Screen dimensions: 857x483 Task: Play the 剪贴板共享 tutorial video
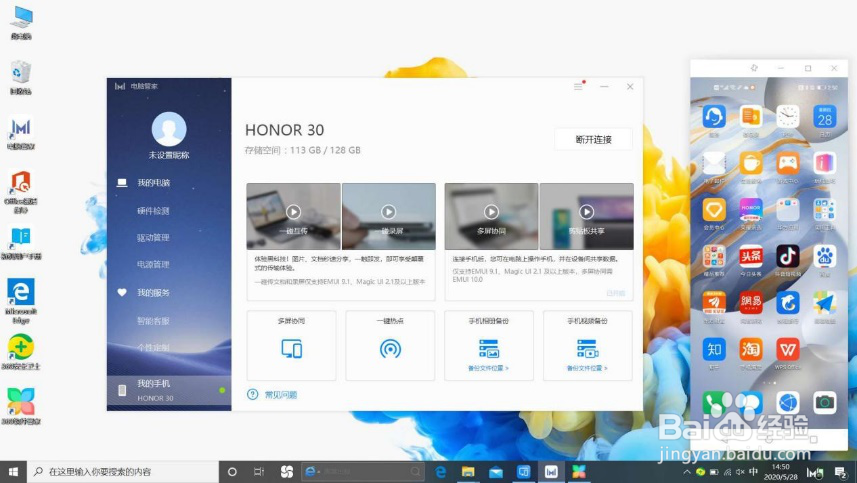[x=586, y=212]
